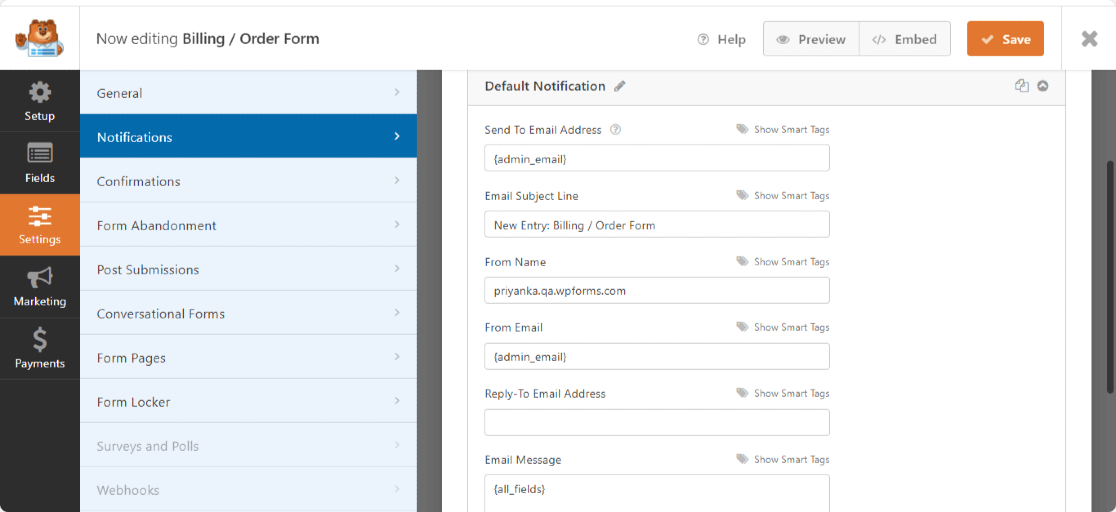Click the Email Subject Line field
The width and height of the screenshot is (1116, 512).
(x=657, y=224)
